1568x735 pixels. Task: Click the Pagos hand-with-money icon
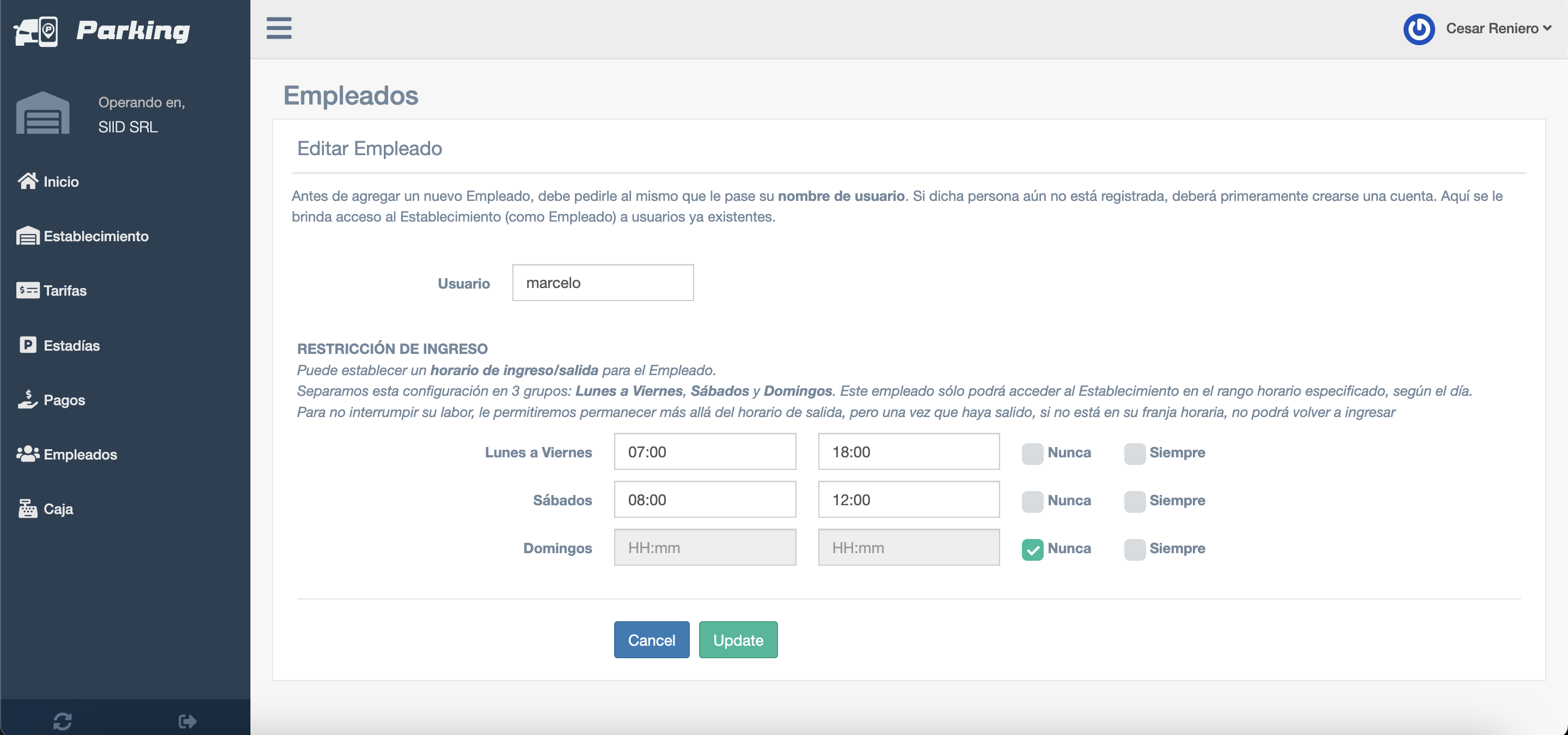[27, 399]
